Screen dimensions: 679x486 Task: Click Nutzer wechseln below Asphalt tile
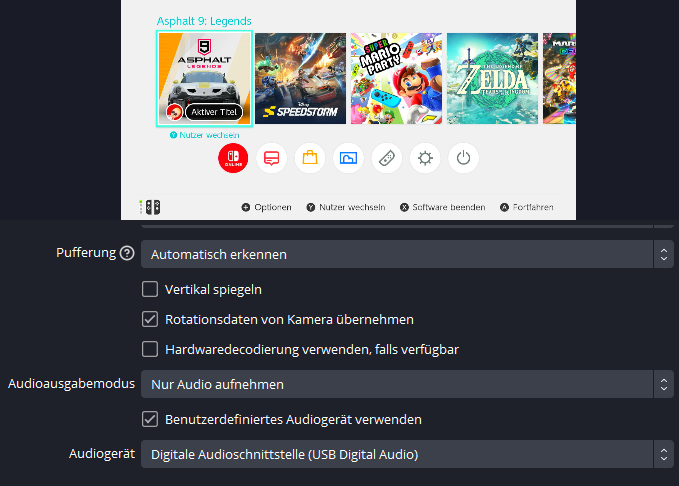[204, 135]
